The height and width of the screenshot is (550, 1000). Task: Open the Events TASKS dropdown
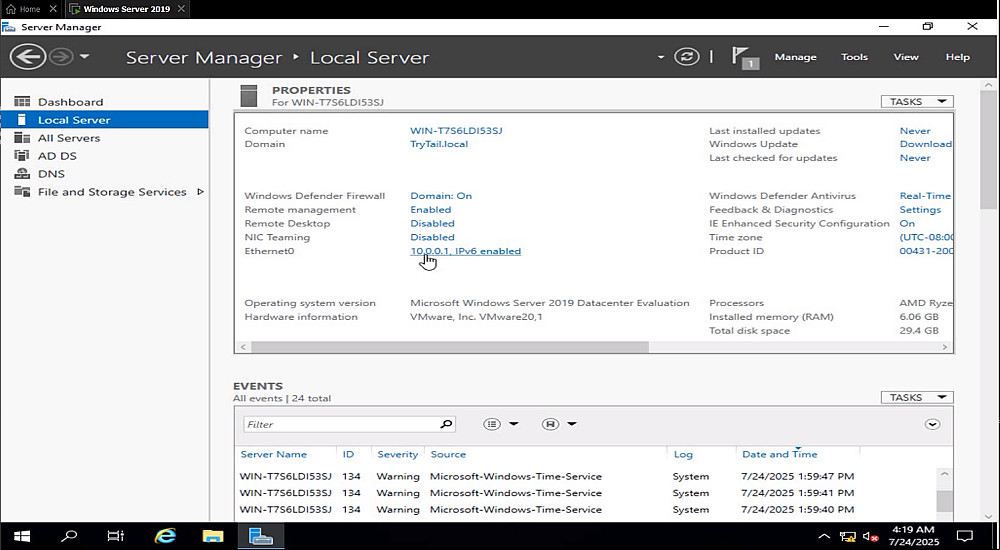pyautogui.click(x=916, y=397)
